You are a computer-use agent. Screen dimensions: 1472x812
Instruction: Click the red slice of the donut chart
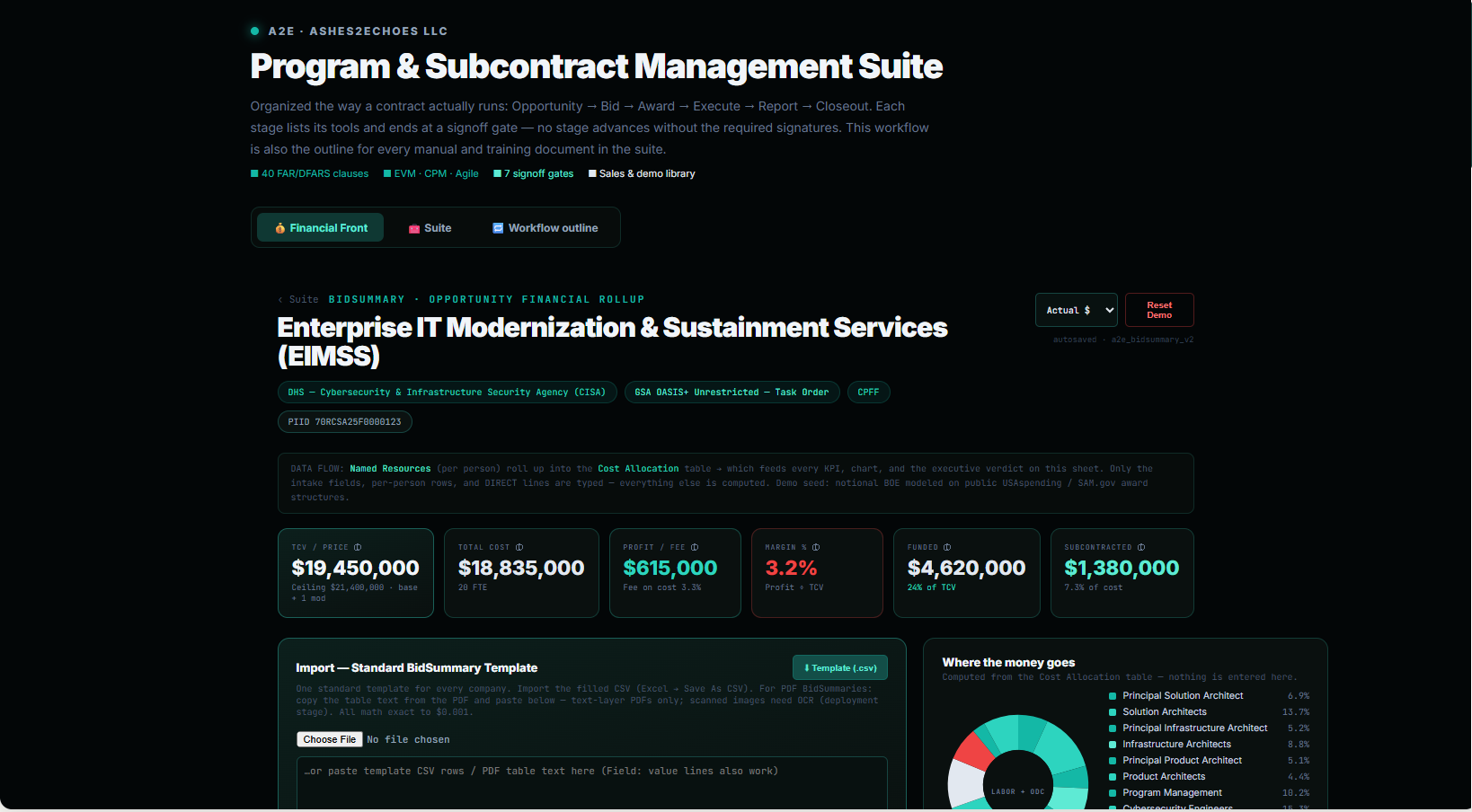[x=973, y=751]
